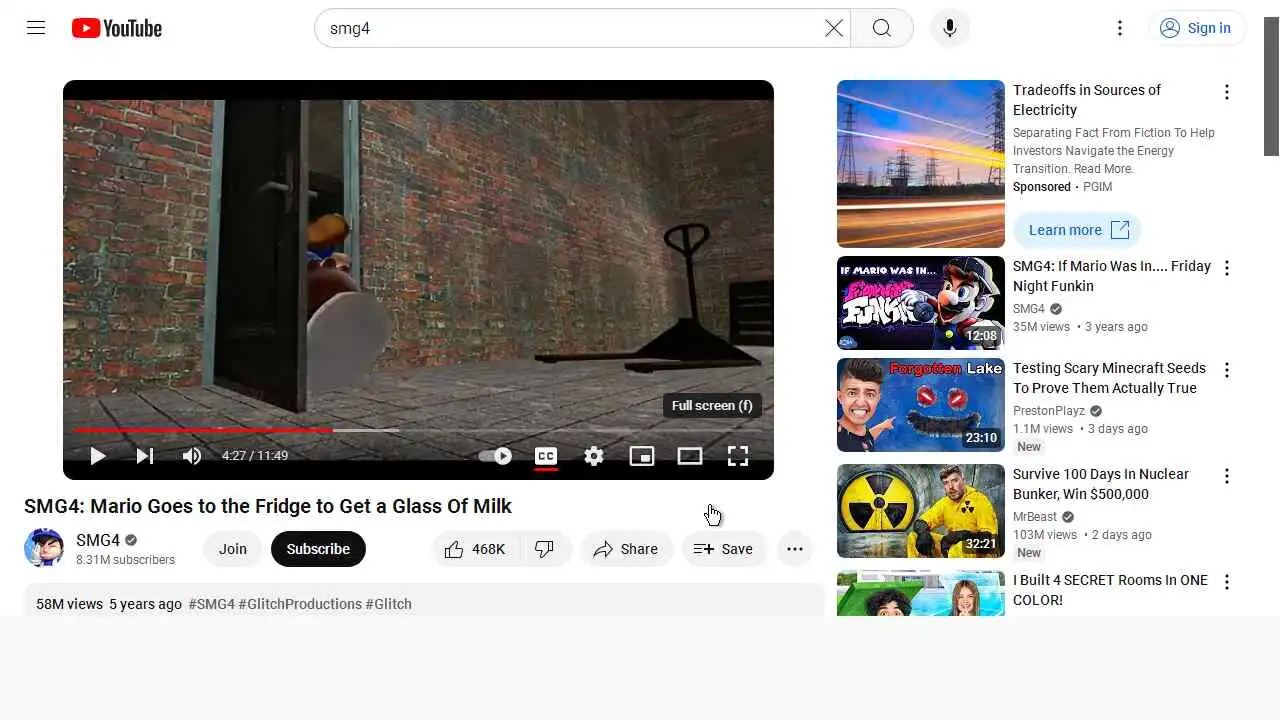Clear the search box text
Screen dimensions: 1280x720
(834, 28)
